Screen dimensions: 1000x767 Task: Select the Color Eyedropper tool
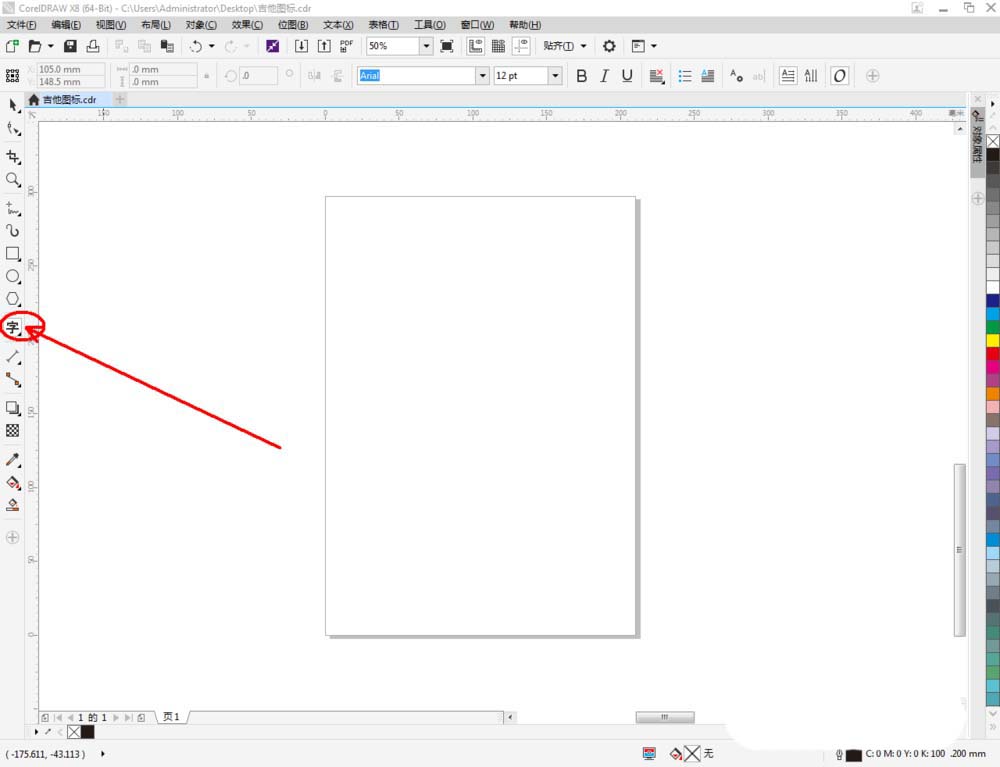point(13,460)
